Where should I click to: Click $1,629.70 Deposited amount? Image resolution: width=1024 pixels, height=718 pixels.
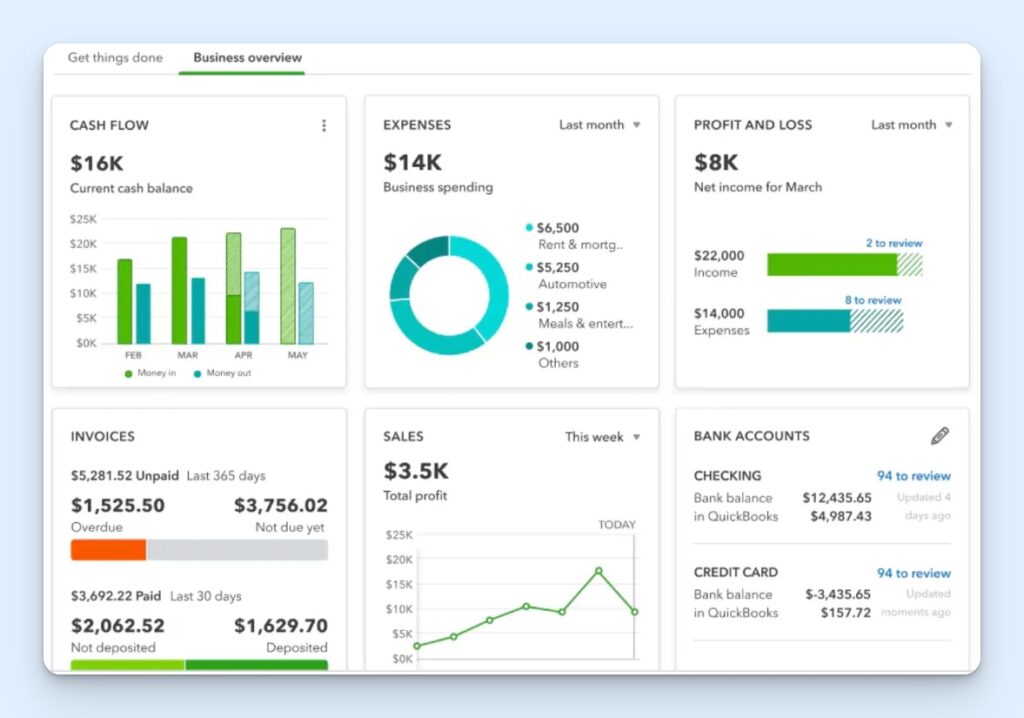point(281,626)
